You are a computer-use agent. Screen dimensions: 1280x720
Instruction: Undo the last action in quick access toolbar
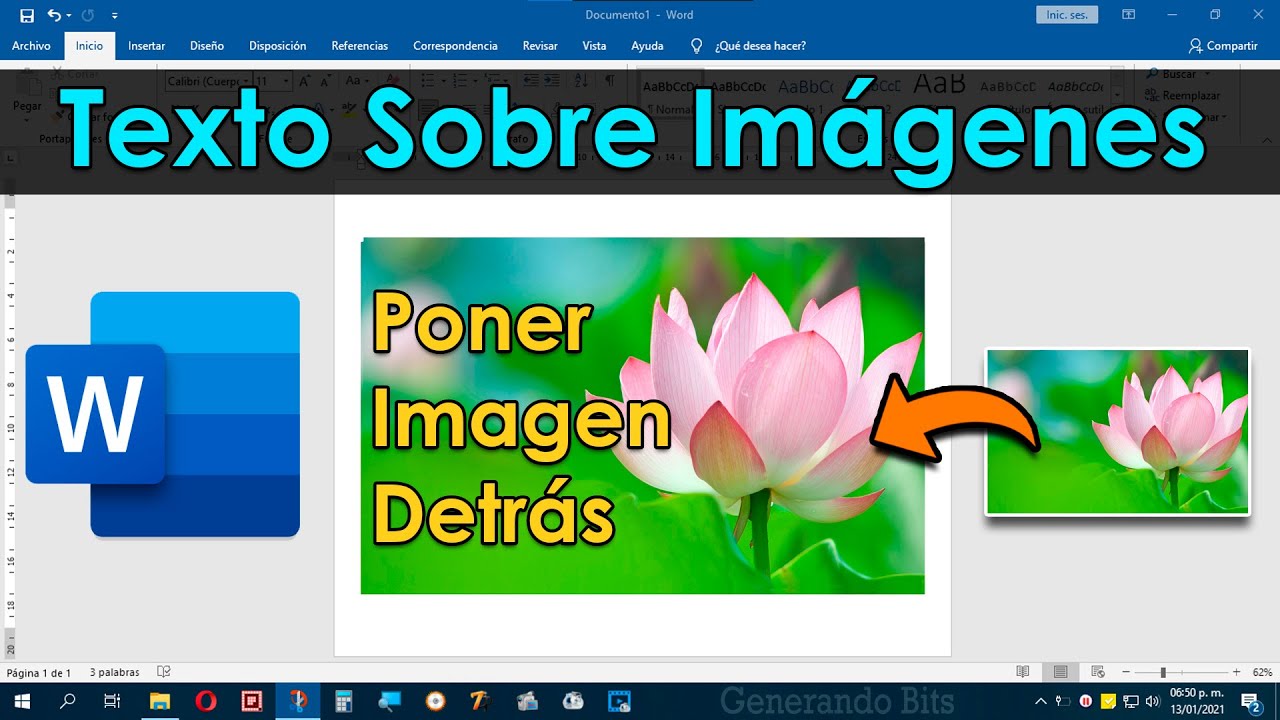click(x=53, y=15)
